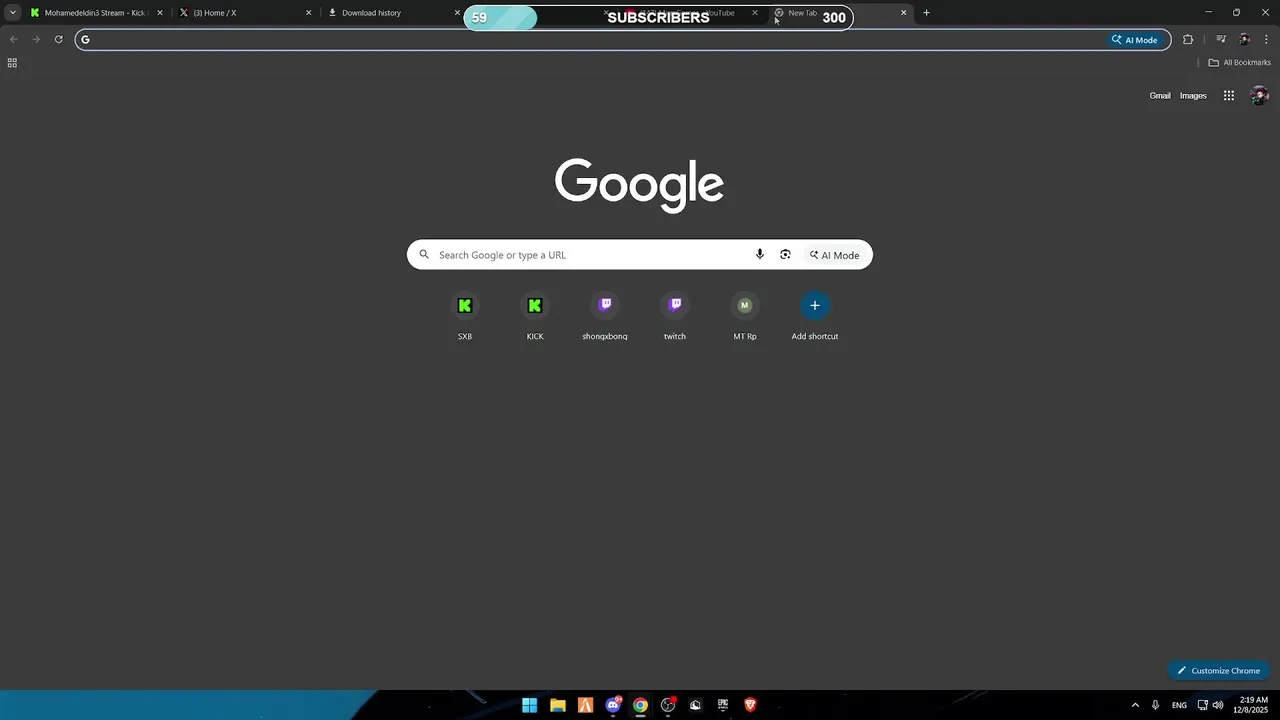The height and width of the screenshot is (720, 1280).
Task: Reload the current page
Action: pos(59,40)
